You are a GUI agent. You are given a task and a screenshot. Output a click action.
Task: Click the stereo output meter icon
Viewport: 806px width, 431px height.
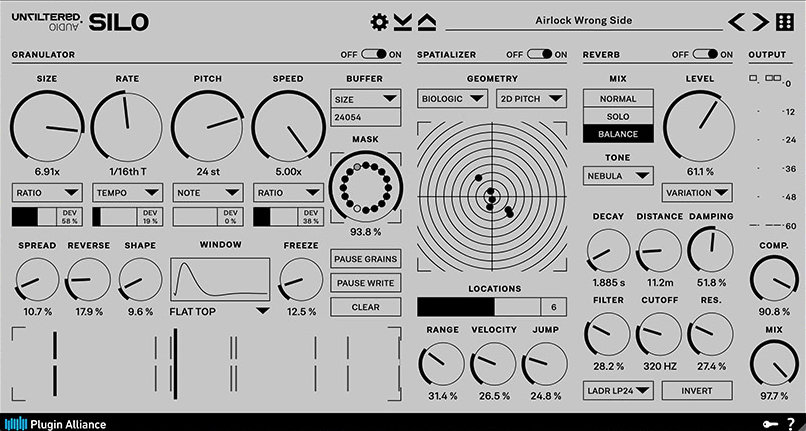pyautogui.click(x=773, y=78)
